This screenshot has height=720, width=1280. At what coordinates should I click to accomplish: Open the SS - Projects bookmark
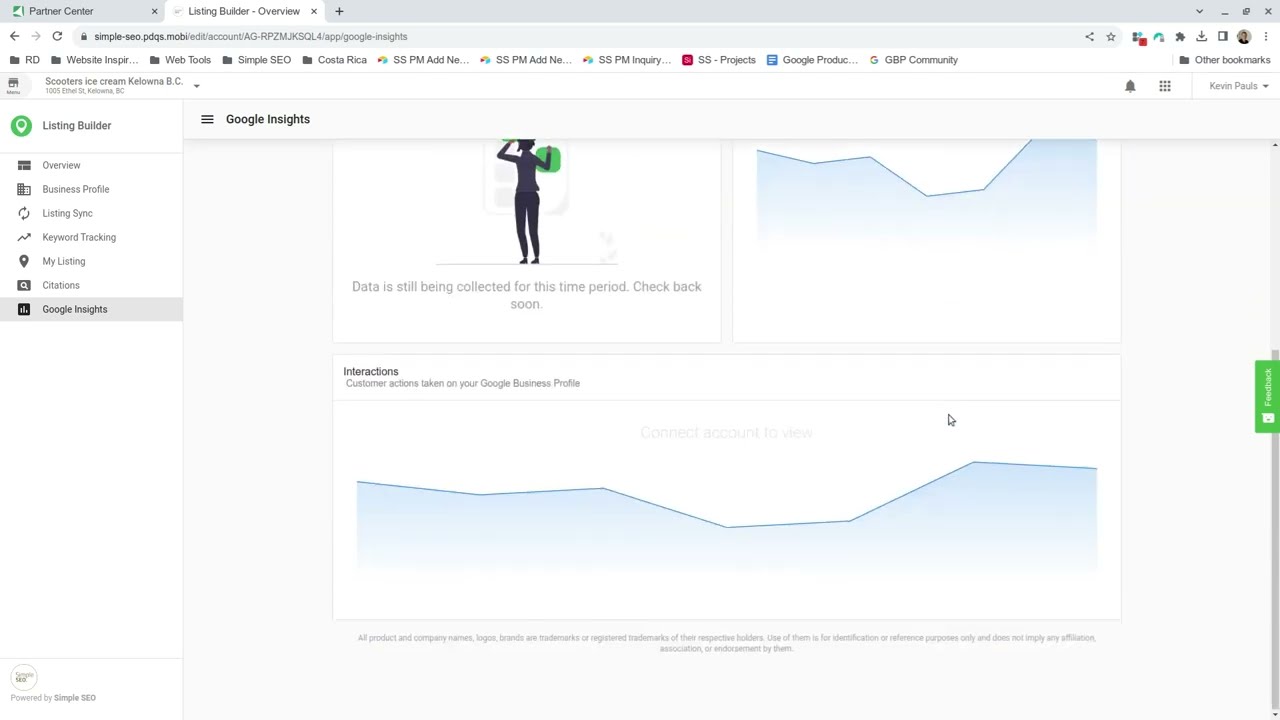(x=718, y=60)
